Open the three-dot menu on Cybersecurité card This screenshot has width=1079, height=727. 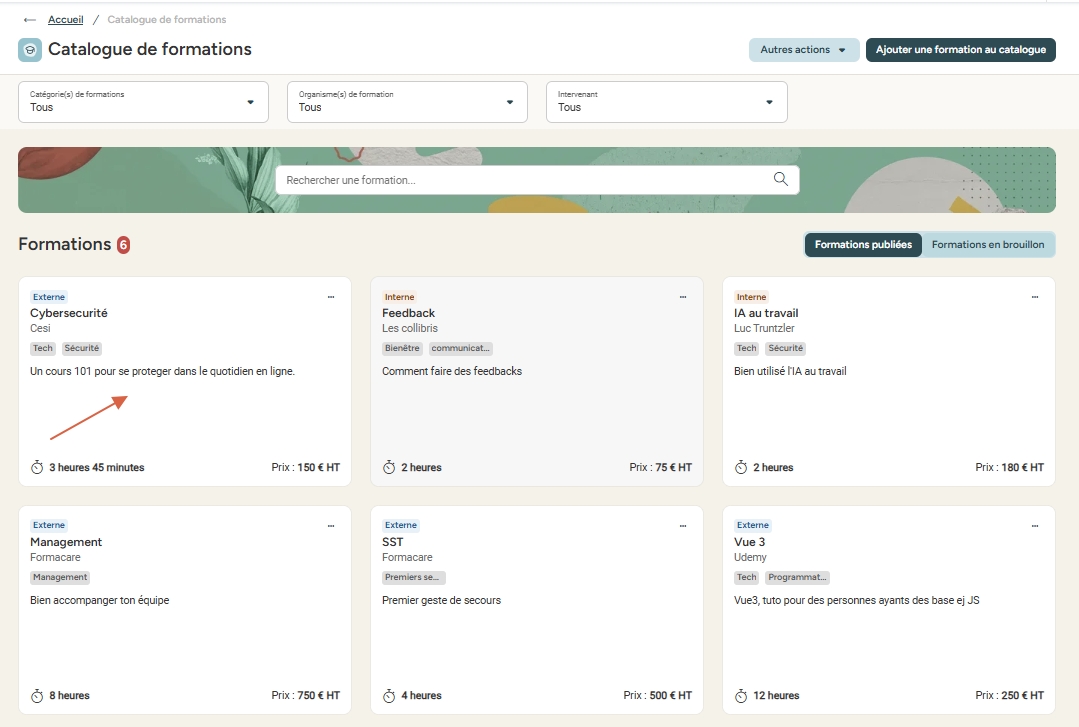point(331,297)
